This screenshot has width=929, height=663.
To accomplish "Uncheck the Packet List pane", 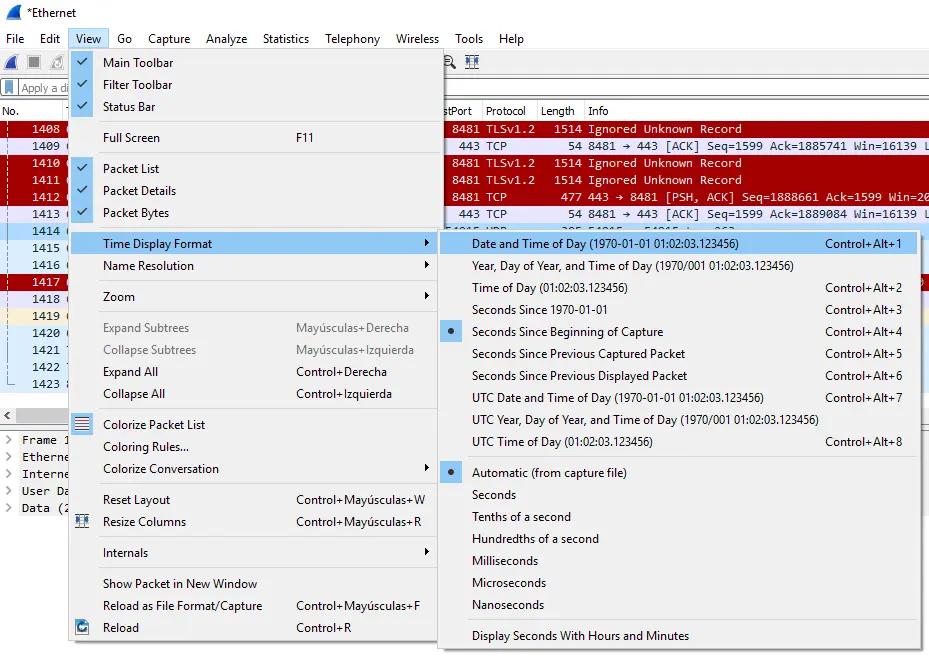I will point(257,168).
